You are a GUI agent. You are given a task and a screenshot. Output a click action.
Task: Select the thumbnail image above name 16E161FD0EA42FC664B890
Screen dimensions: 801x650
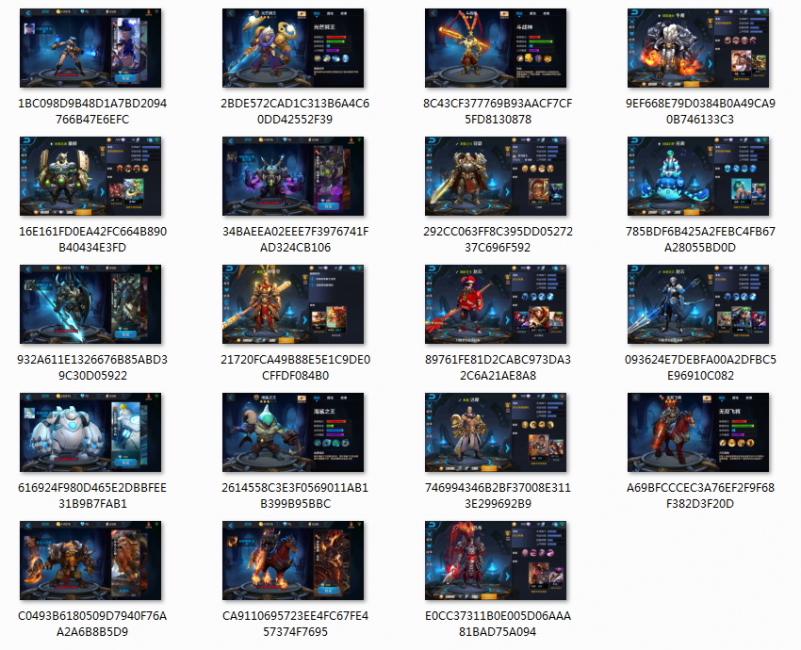[x=90, y=176]
